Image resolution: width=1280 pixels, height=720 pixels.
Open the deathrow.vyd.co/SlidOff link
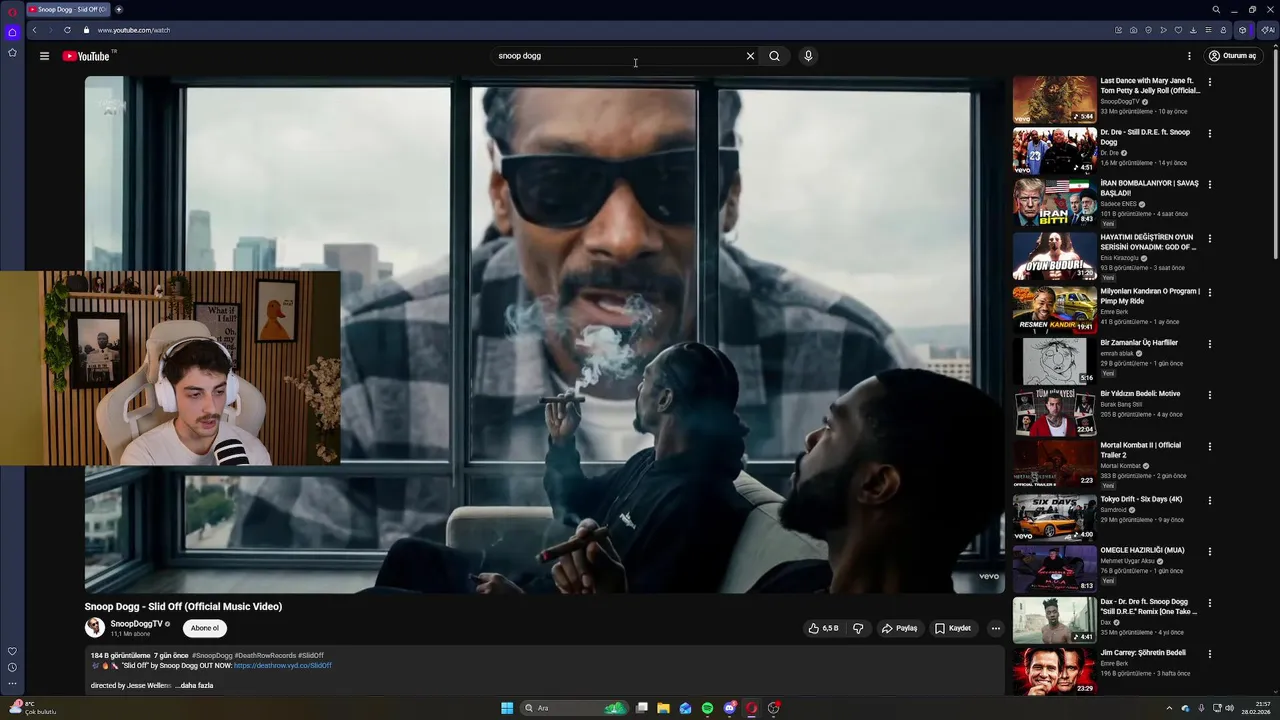[x=282, y=665]
